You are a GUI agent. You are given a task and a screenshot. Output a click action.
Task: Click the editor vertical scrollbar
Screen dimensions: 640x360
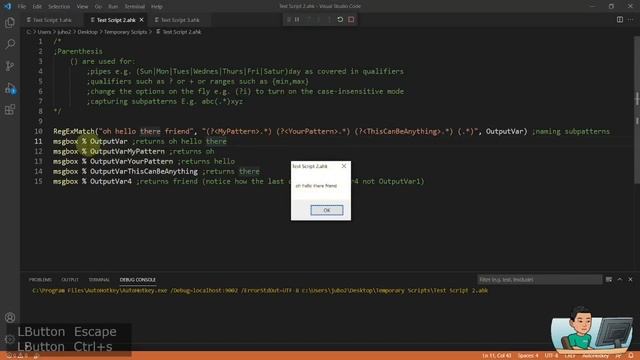pyautogui.click(x=637, y=110)
